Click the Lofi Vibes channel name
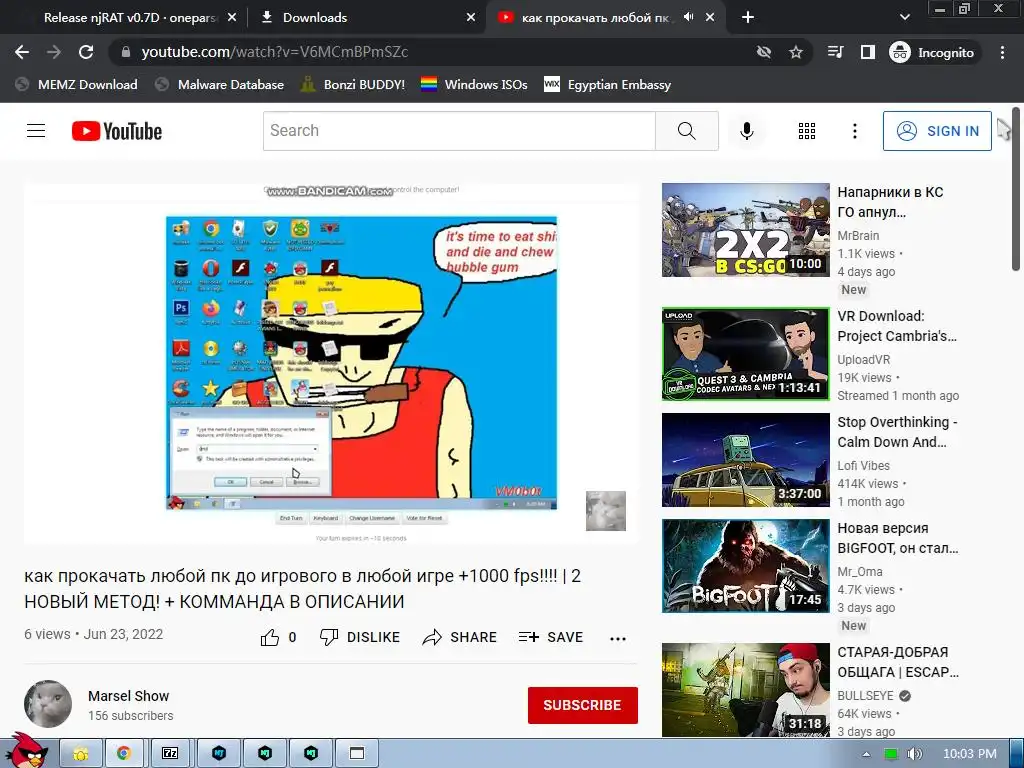1024x768 pixels. 863,466
